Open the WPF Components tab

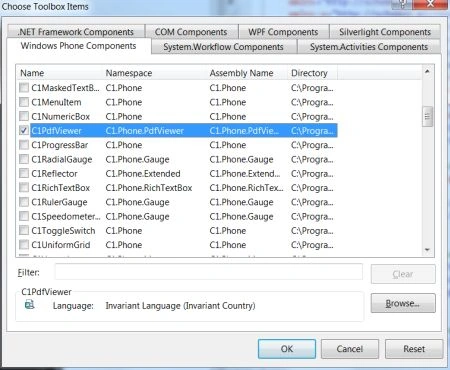pyautogui.click(x=283, y=32)
